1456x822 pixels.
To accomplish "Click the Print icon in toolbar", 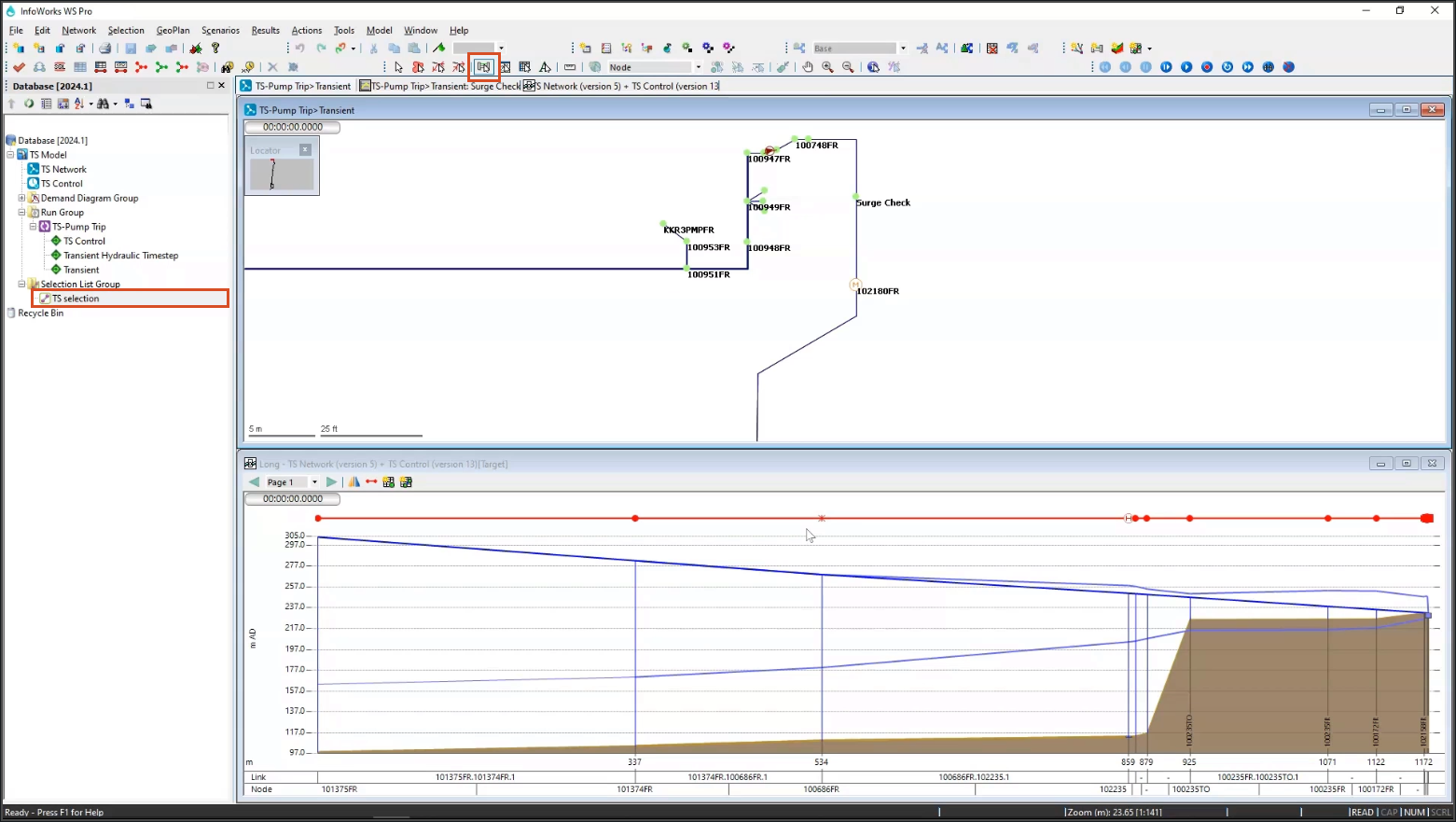I will tap(104, 49).
